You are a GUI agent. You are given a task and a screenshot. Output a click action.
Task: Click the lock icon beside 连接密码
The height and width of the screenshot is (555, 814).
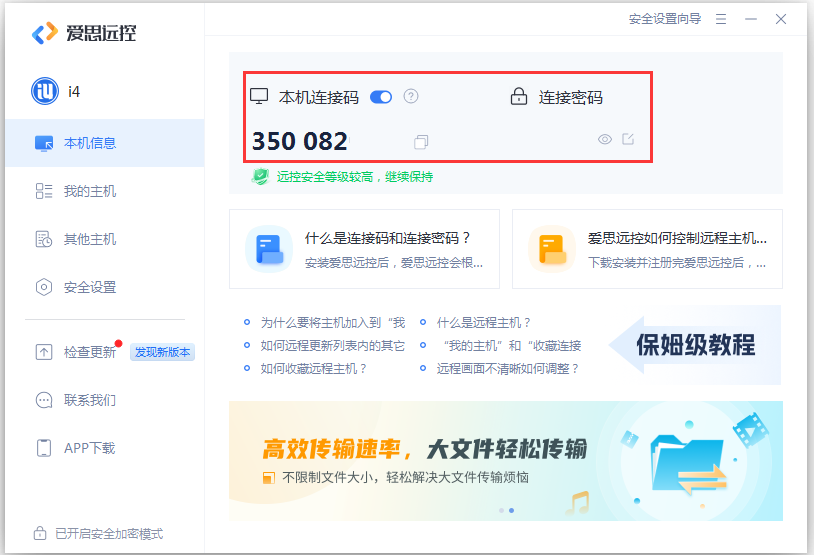point(519,96)
